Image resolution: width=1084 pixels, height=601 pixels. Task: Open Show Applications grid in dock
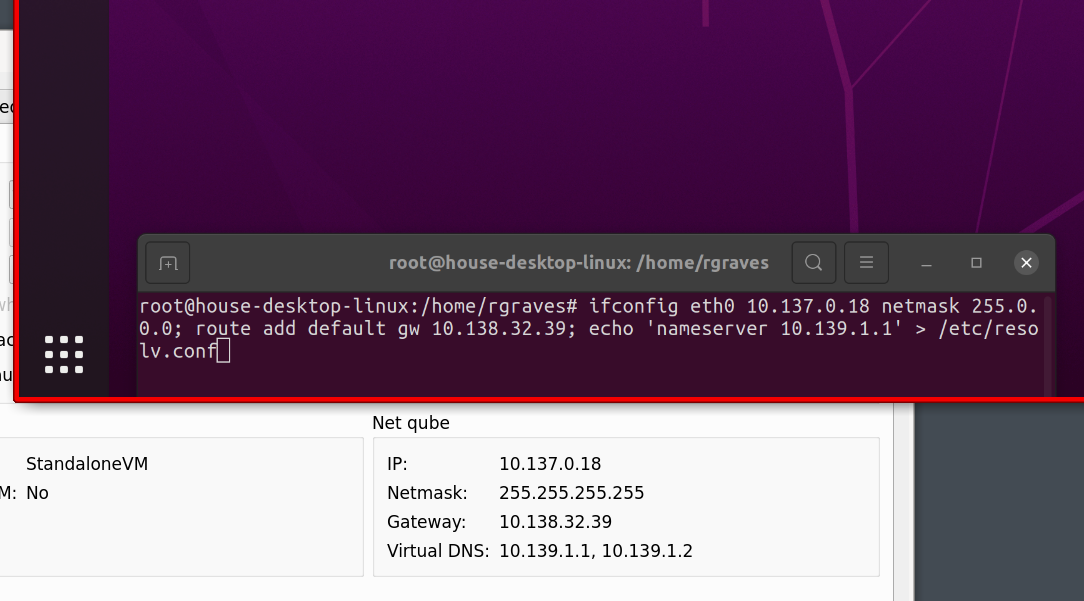click(64, 355)
